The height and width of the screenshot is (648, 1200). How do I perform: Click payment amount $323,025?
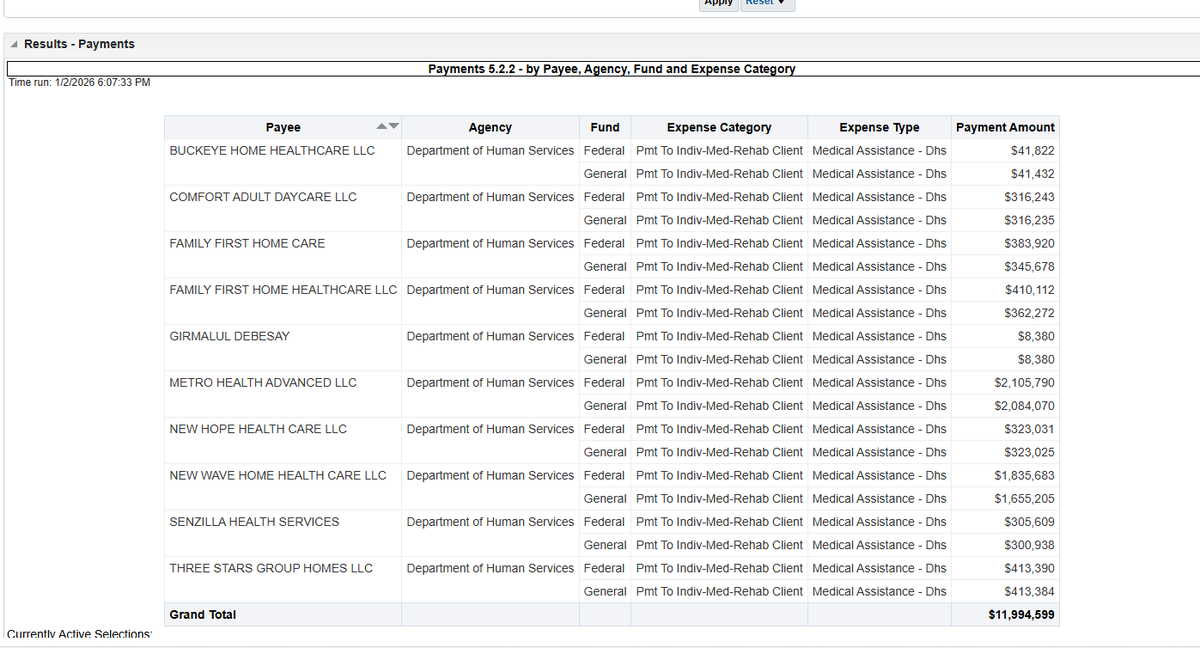(1030, 452)
